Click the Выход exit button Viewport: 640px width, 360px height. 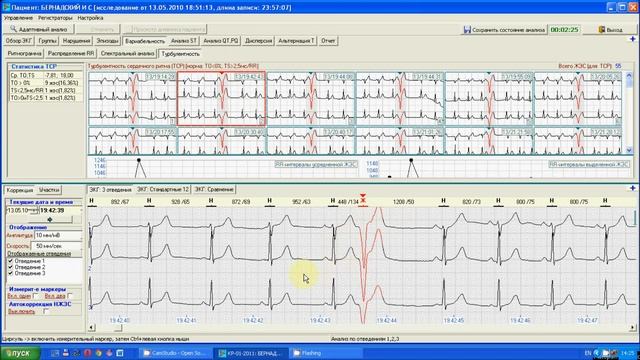pyautogui.click(x=610, y=30)
